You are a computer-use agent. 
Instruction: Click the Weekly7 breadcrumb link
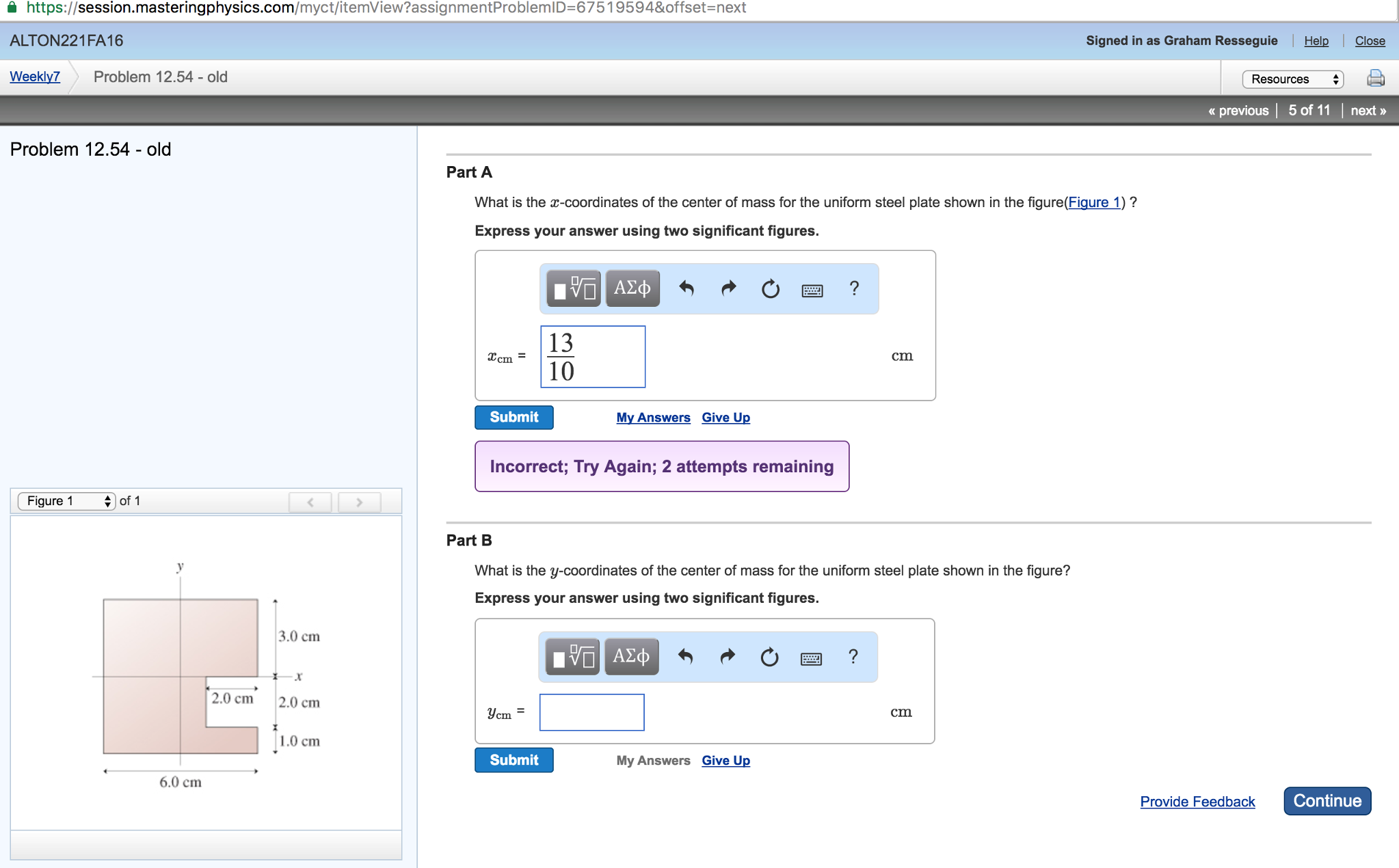coord(35,77)
